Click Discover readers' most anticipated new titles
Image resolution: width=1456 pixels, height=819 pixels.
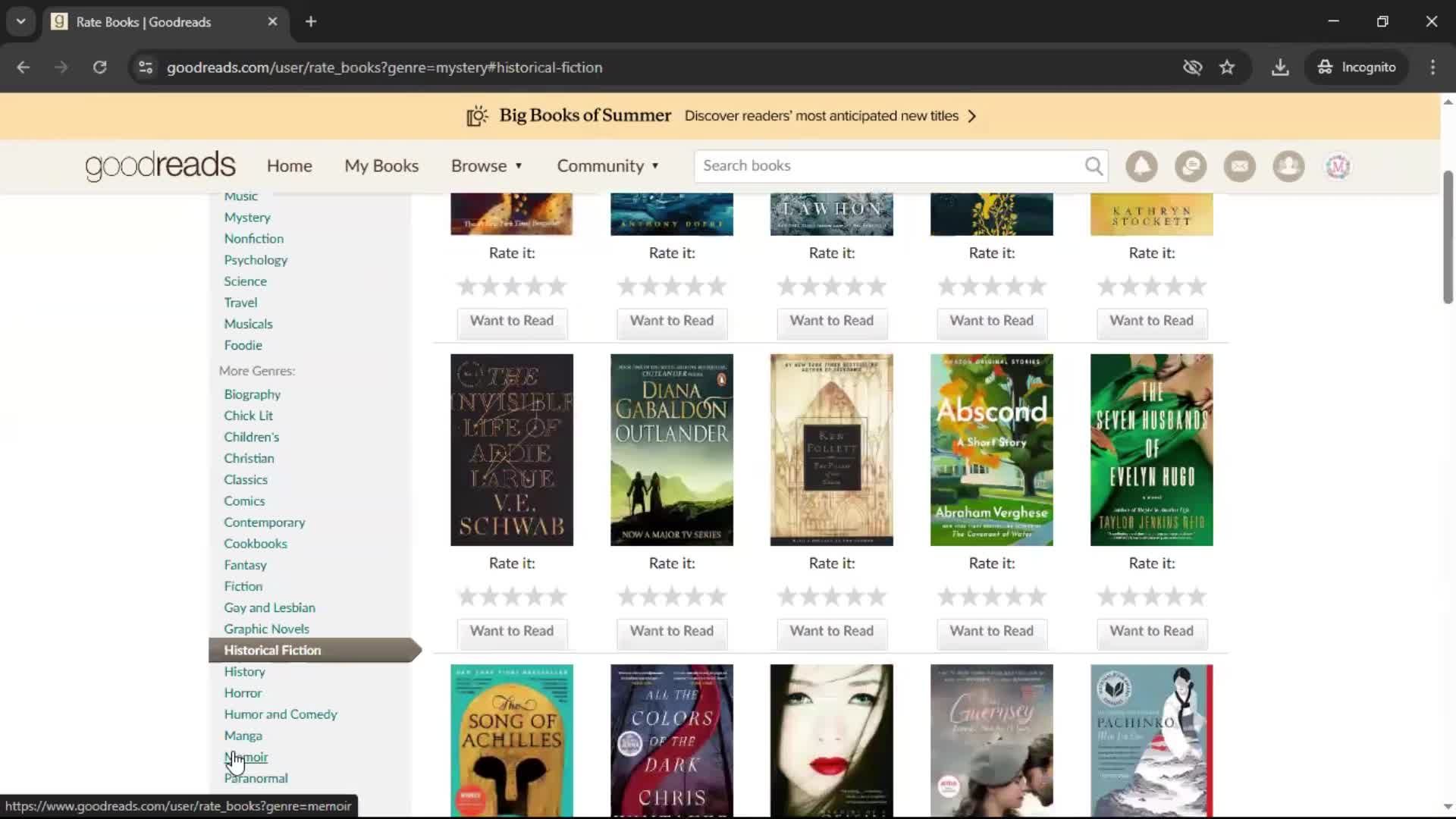(821, 116)
